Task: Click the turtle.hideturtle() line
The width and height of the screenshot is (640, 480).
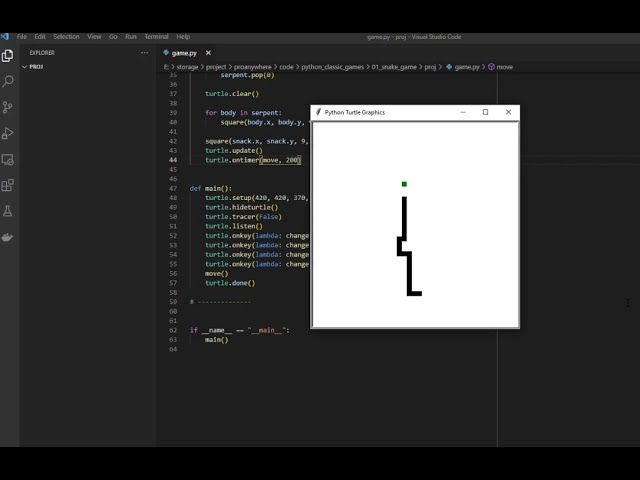Action: (242, 207)
